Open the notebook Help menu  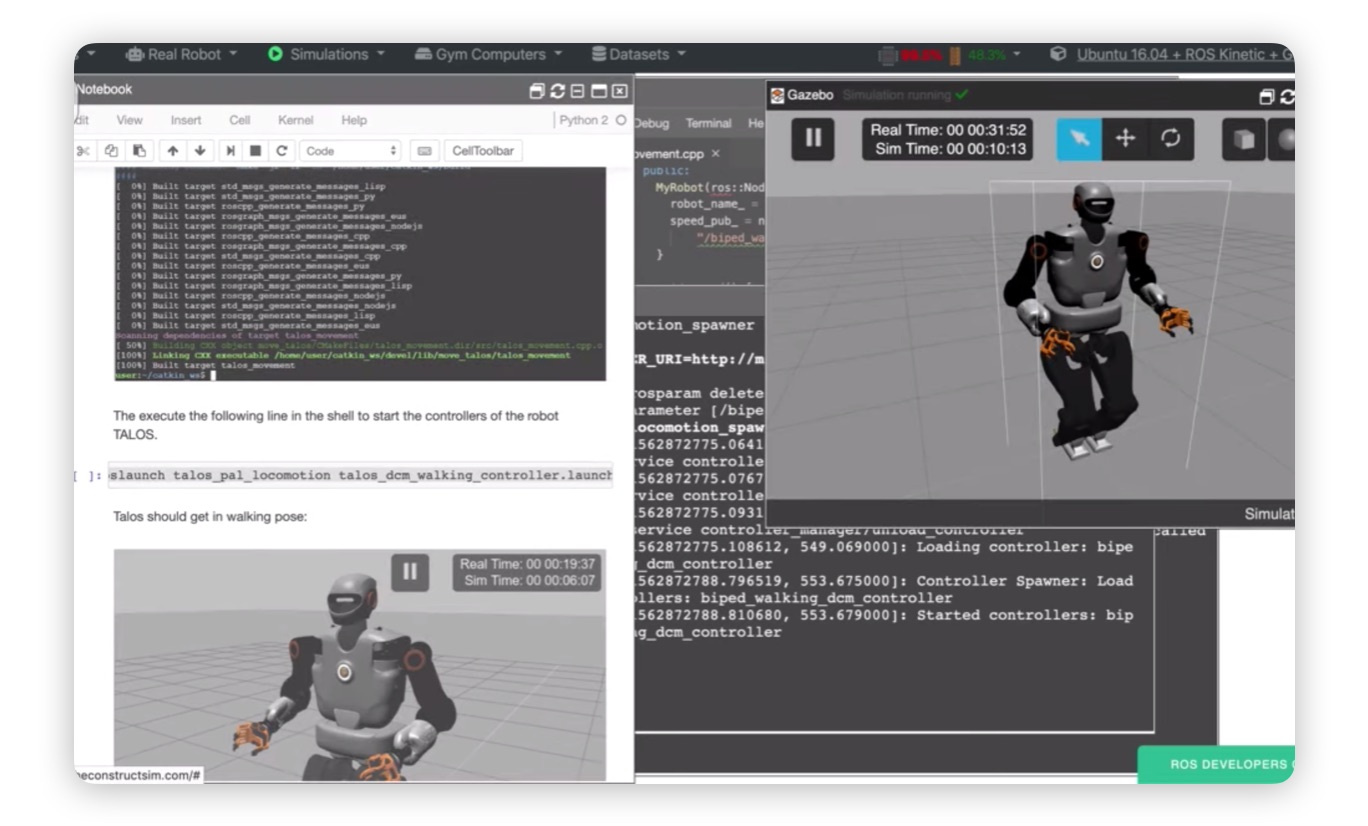pyautogui.click(x=354, y=120)
